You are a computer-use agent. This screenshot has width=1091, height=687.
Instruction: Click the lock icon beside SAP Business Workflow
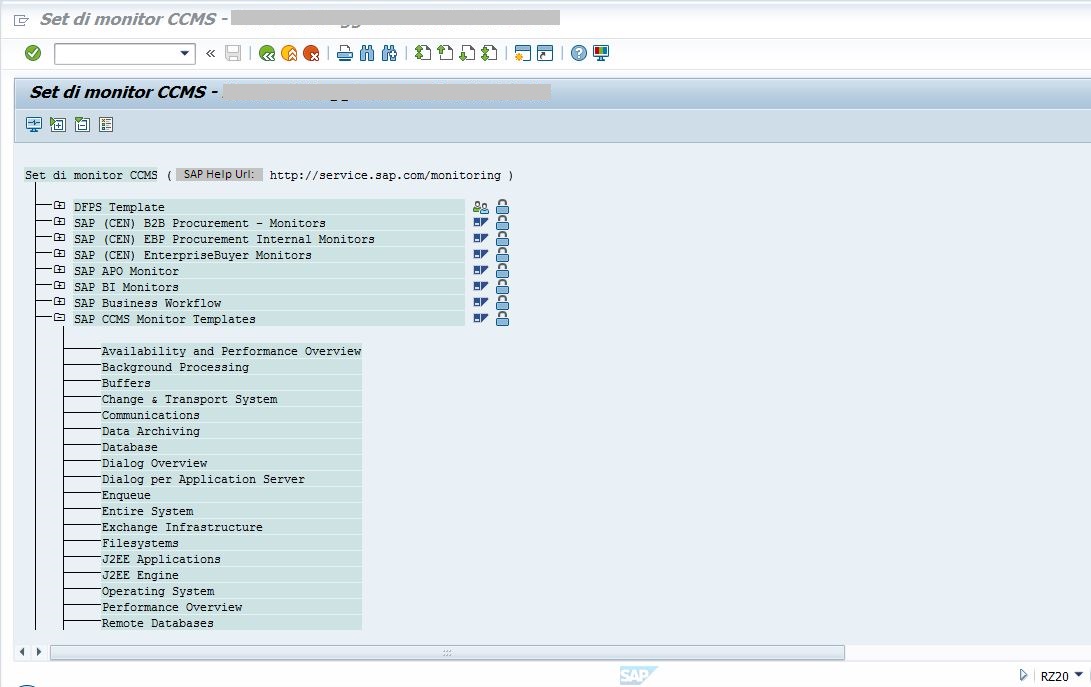(x=502, y=303)
